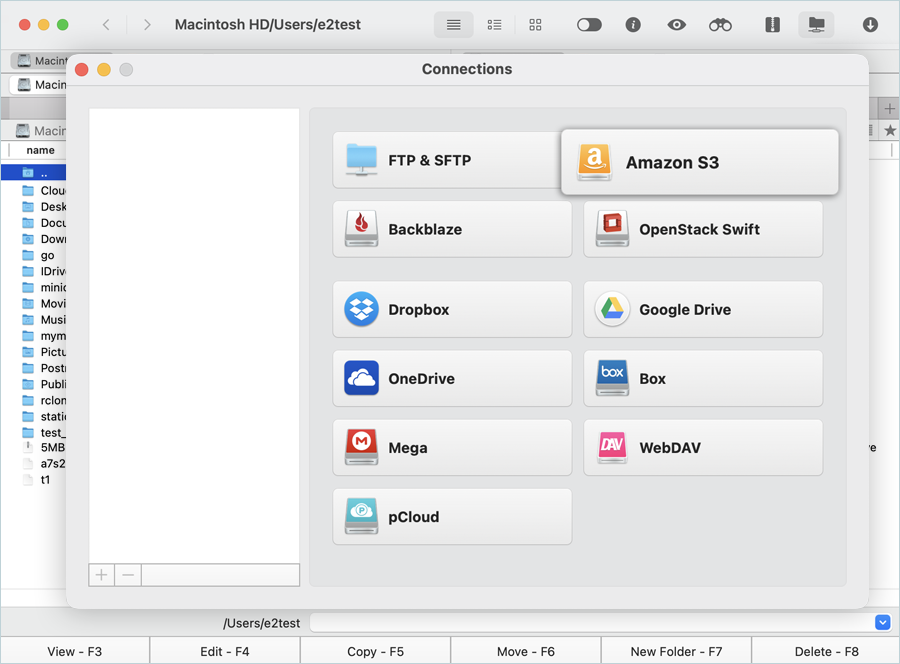This screenshot has height=664, width=900.
Task: Focus the command line input field
Action: 591,622
